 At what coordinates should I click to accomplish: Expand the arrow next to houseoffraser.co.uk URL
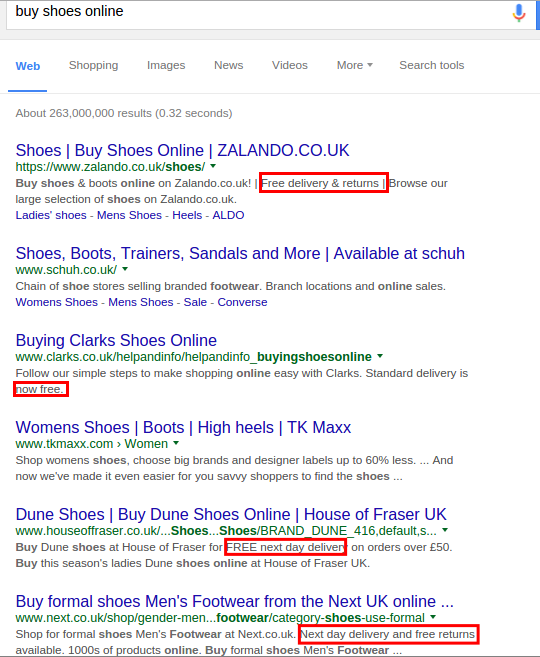tap(445, 530)
